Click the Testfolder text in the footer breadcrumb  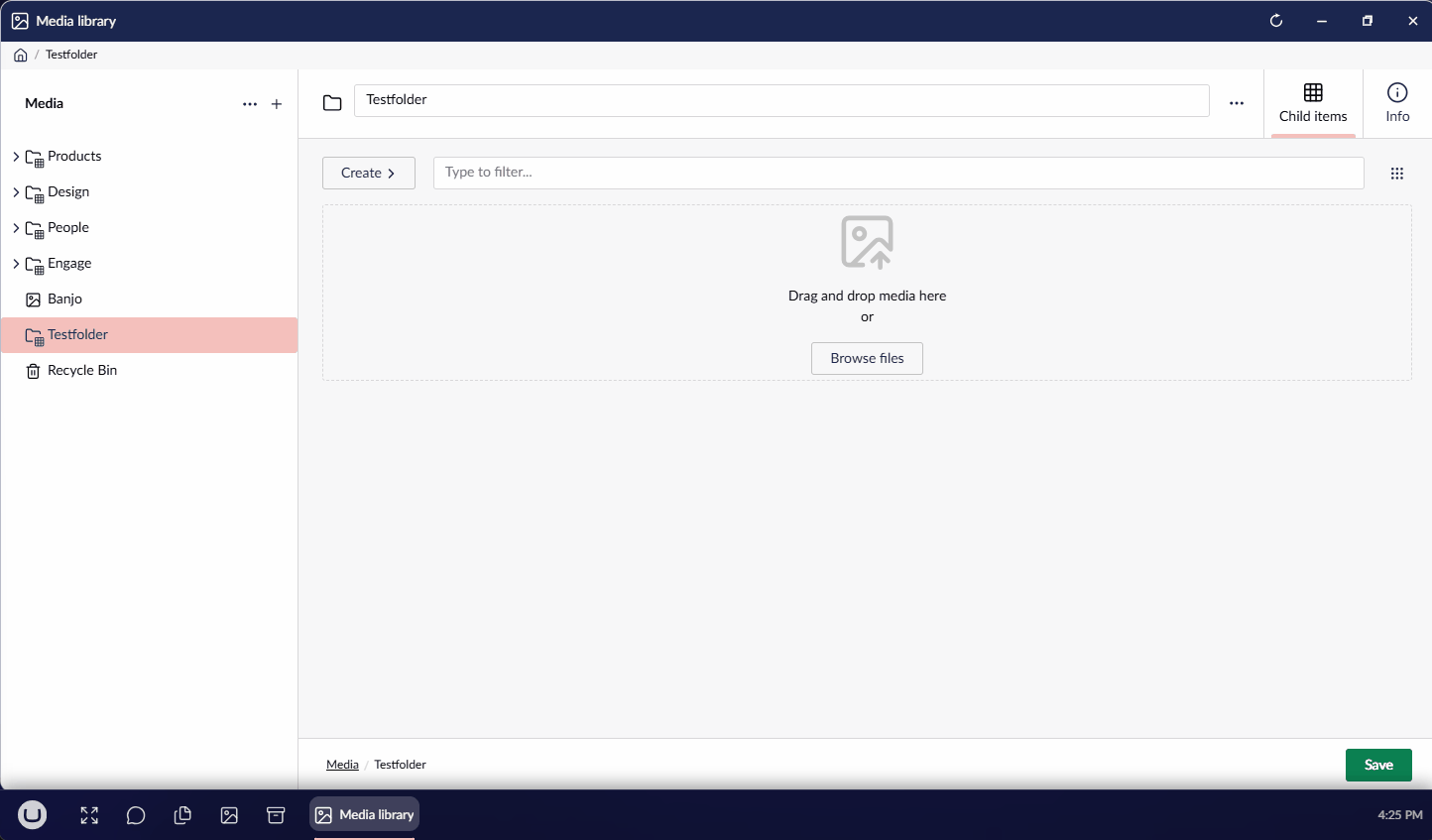tap(400, 765)
